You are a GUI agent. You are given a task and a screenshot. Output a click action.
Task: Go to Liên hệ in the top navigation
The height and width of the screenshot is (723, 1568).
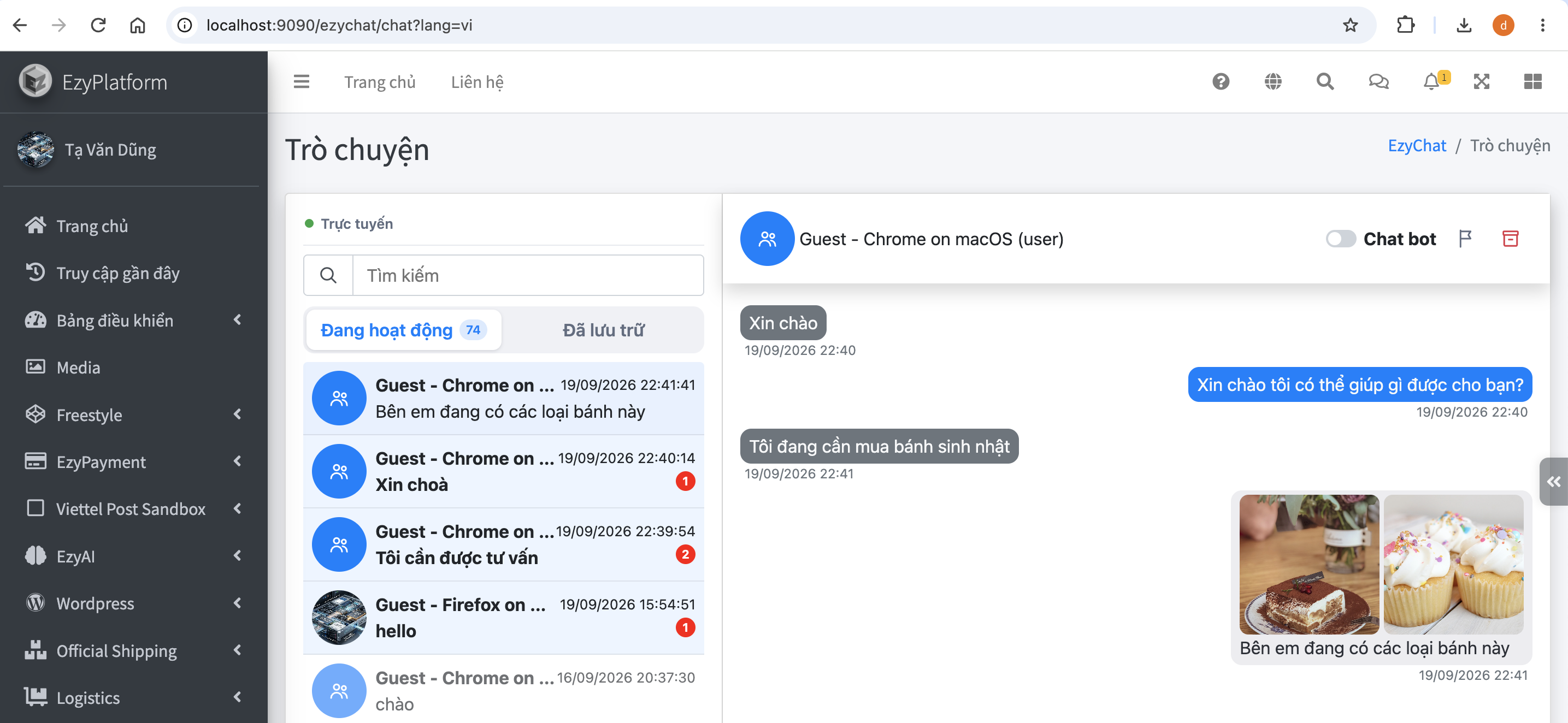(x=477, y=81)
